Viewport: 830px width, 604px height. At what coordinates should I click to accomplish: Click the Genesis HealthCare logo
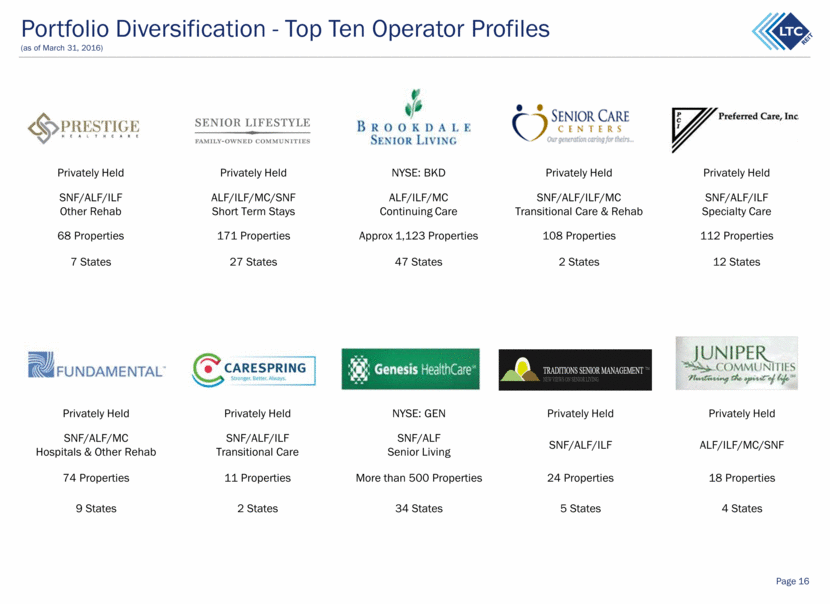411,369
